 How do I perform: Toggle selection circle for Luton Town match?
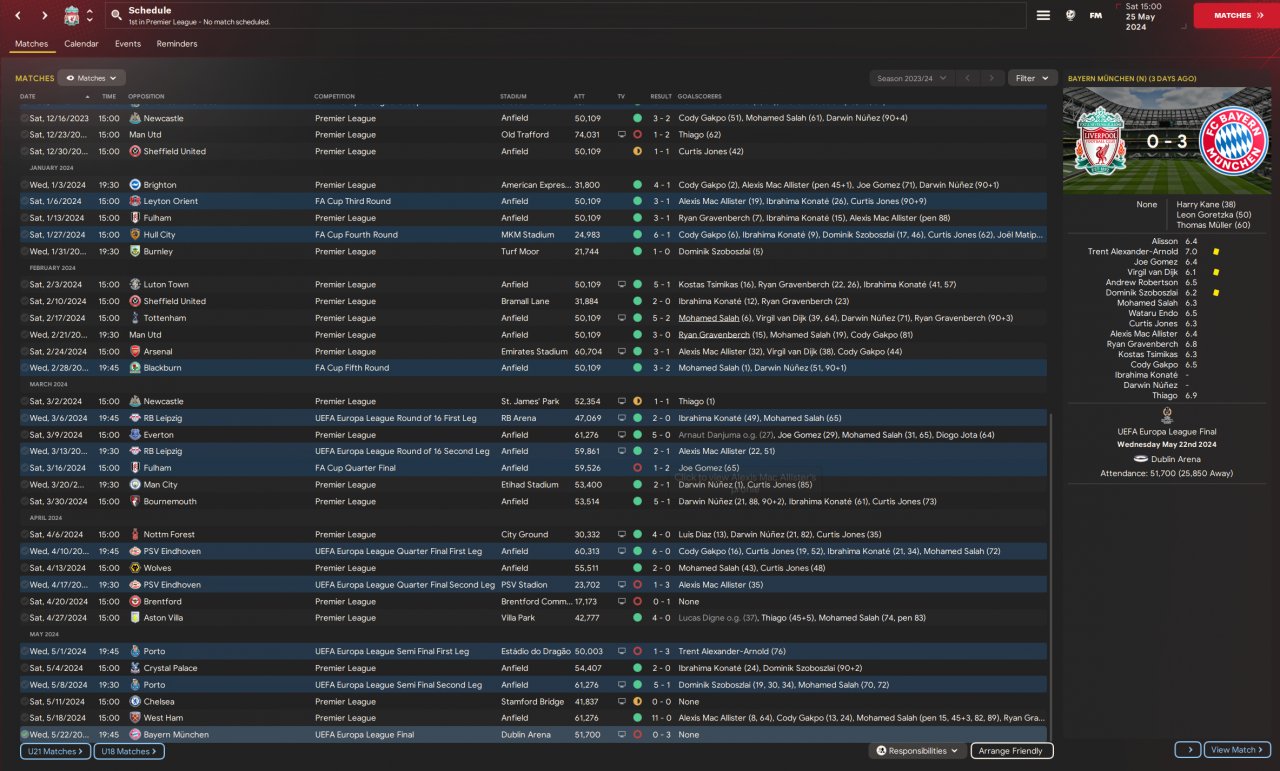click(x=24, y=285)
